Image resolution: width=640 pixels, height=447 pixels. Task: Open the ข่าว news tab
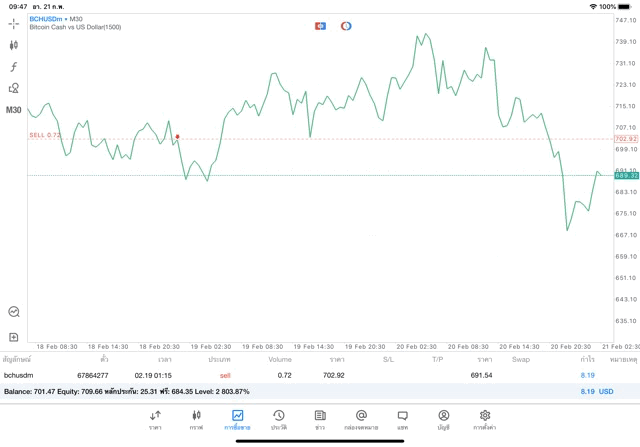pos(319,419)
